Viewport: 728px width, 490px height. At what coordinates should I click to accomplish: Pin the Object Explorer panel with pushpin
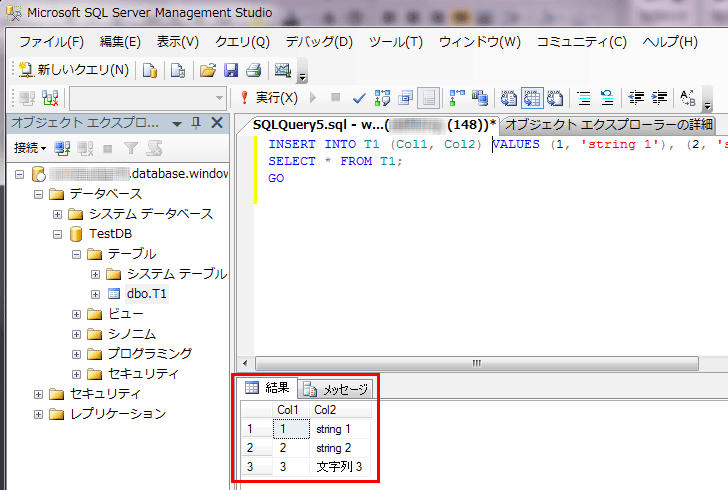coord(196,123)
